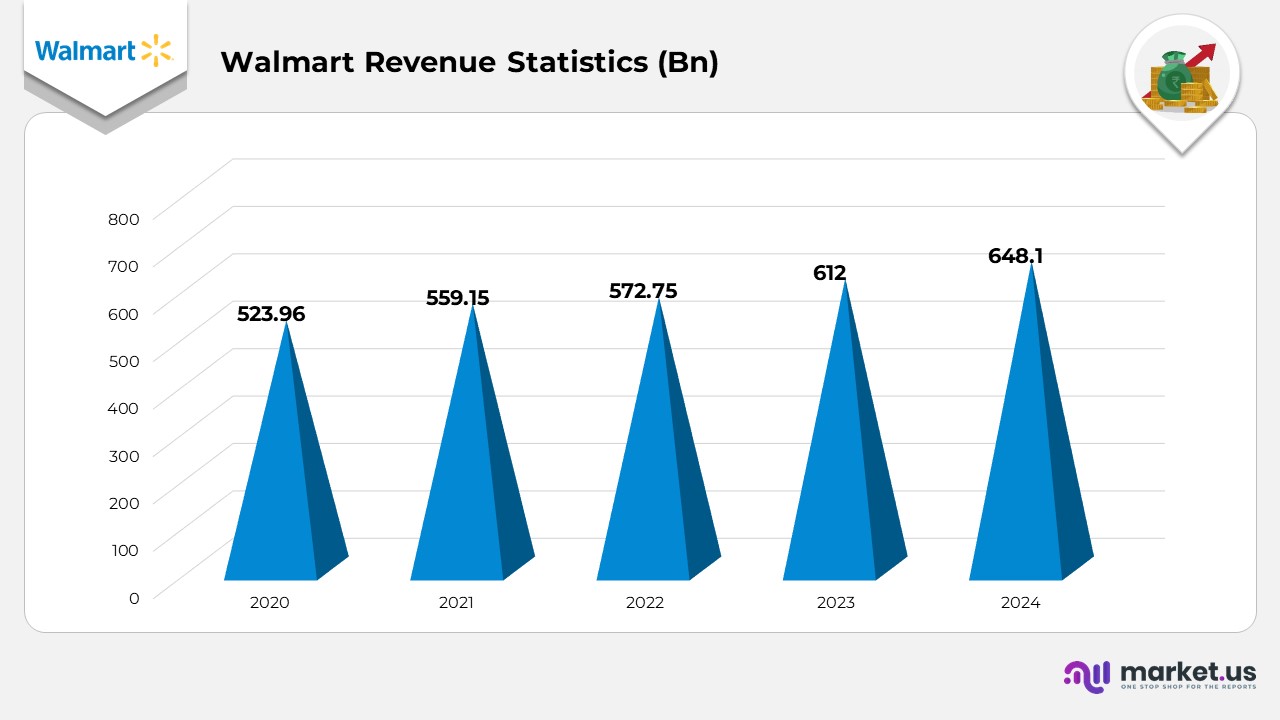Select the chart title Walmart Revenue Statistics
The image size is (1280, 720).
click(469, 62)
